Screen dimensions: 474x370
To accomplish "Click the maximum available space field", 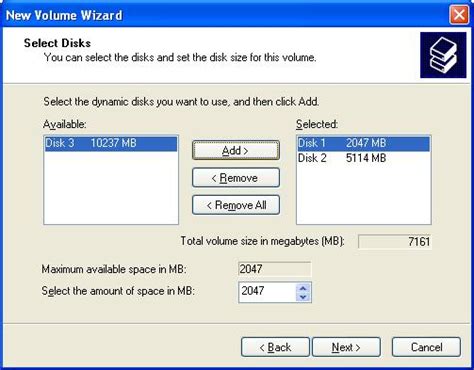I will tap(275, 269).
